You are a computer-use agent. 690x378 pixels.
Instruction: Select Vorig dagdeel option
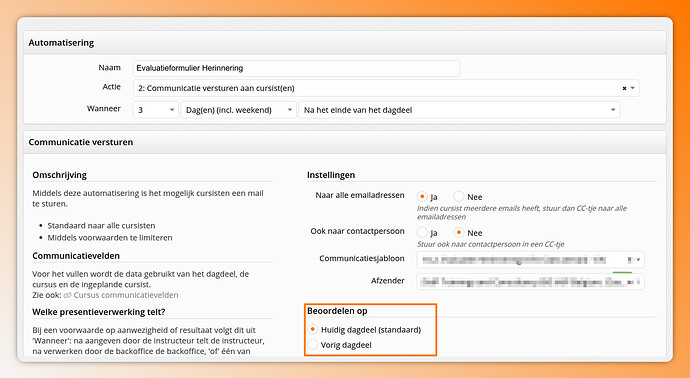(x=312, y=345)
